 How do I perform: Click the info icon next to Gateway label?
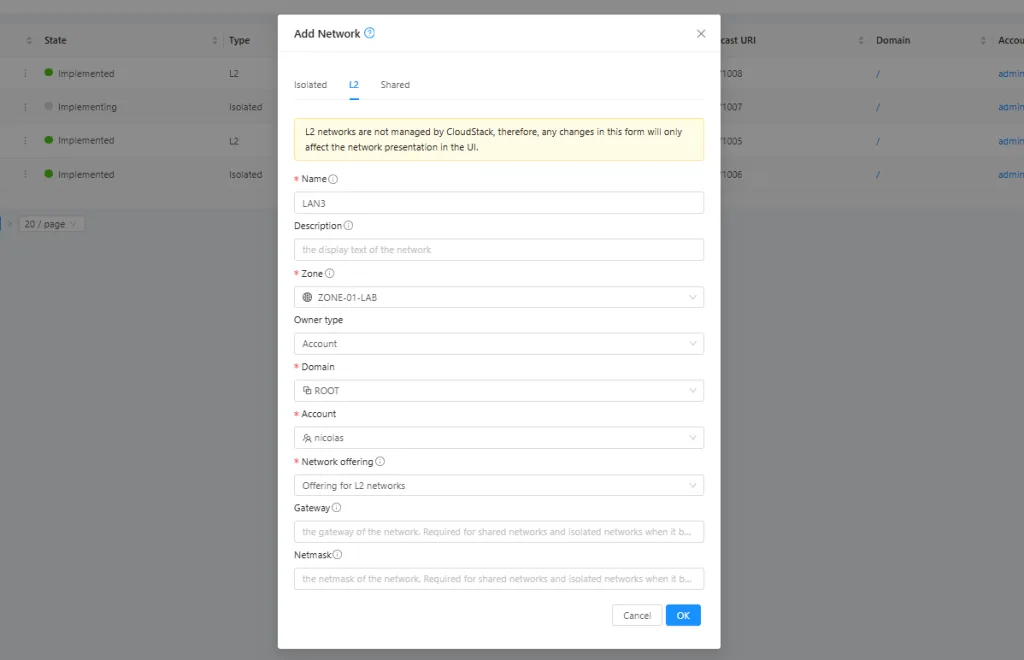point(336,508)
